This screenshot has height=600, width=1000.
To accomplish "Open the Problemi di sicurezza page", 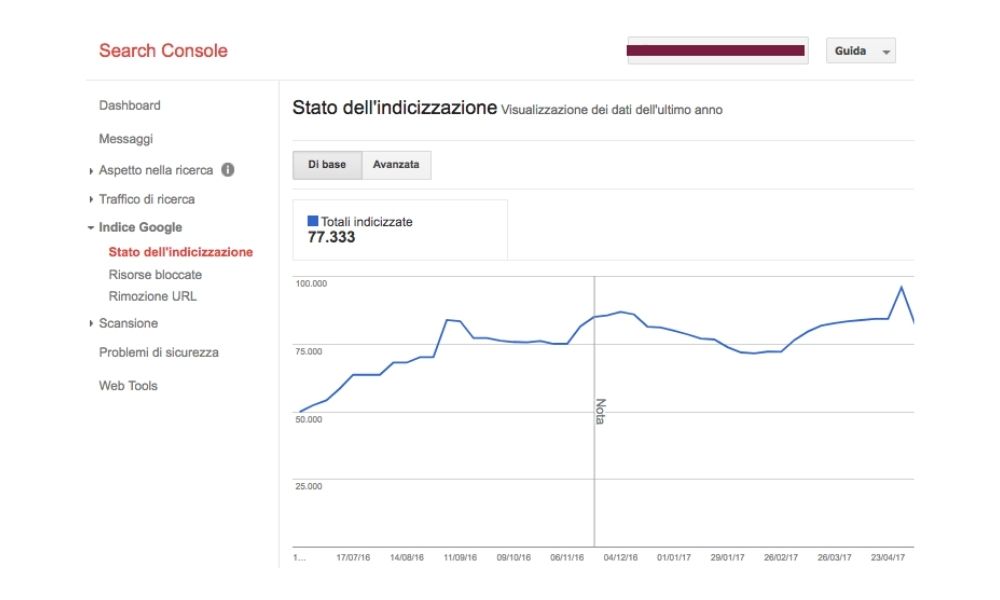I will click(158, 352).
